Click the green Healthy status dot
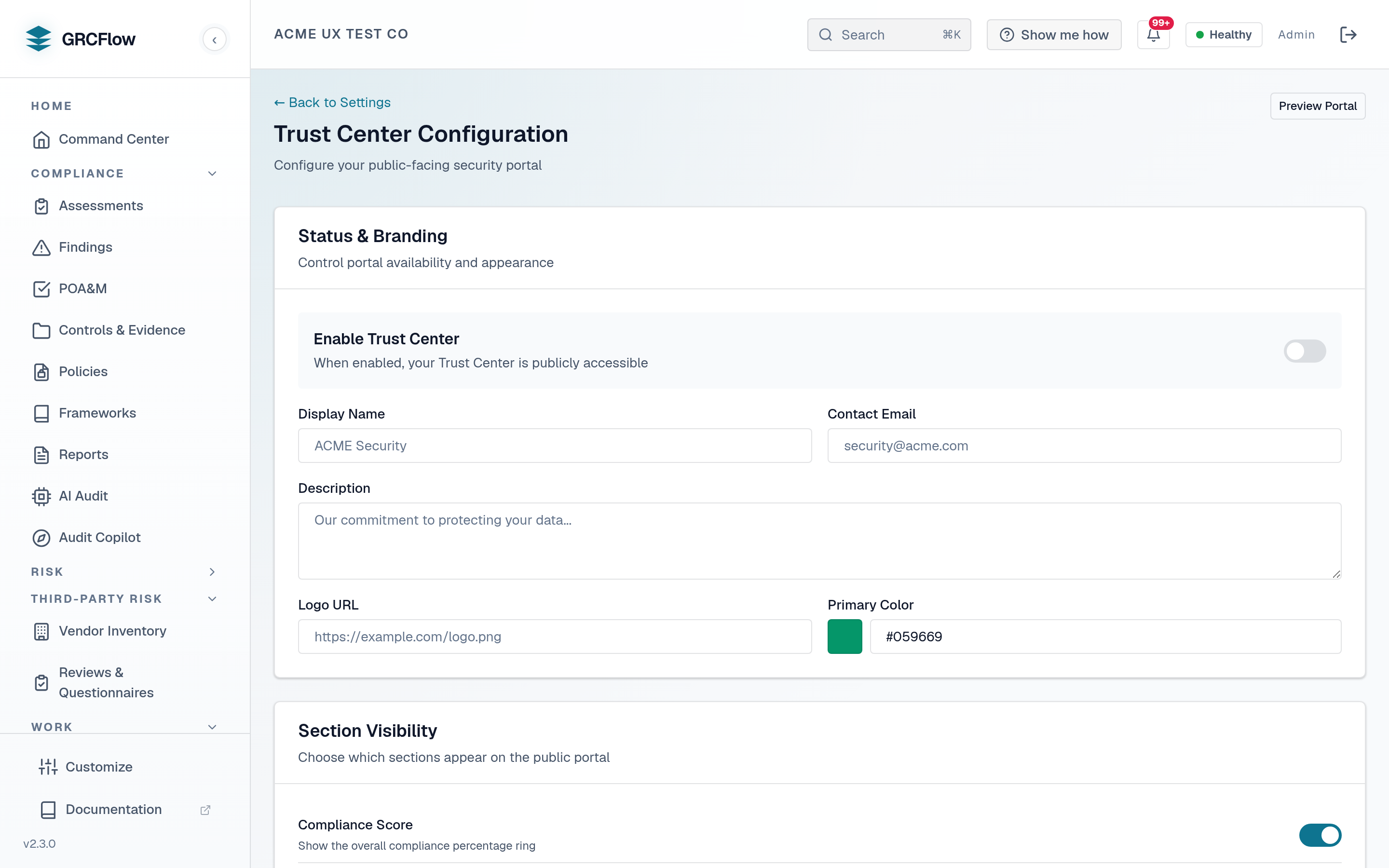The width and height of the screenshot is (1389, 868). click(1199, 35)
